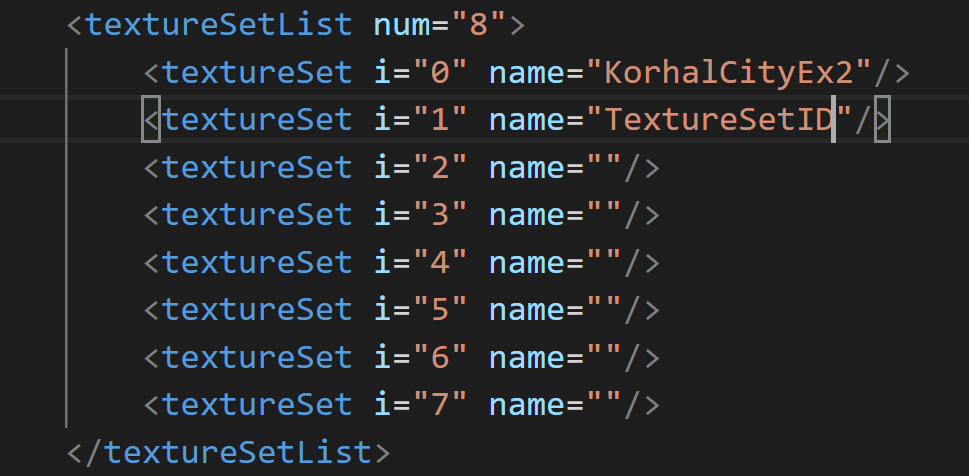Click the num attribute value "8"
969x476 pixels.
[x=480, y=24]
